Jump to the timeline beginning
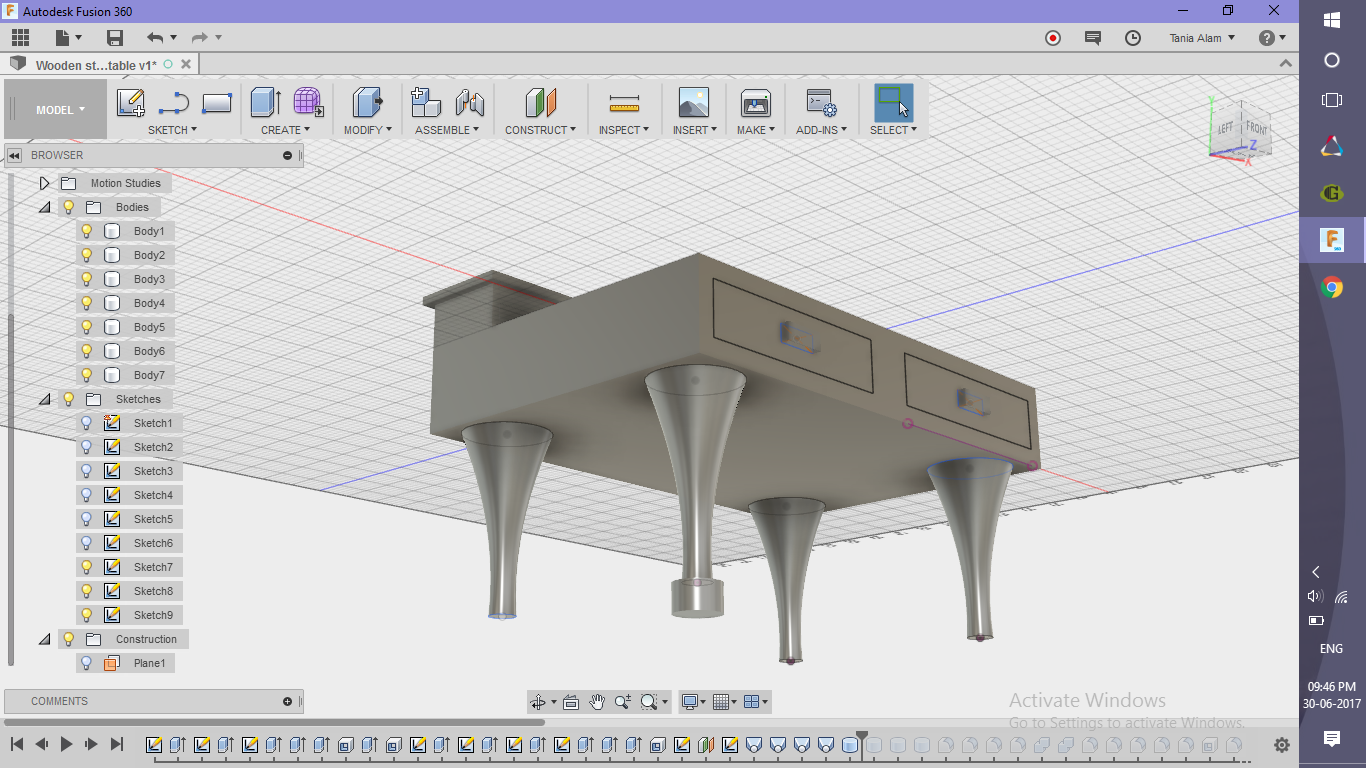 point(17,744)
